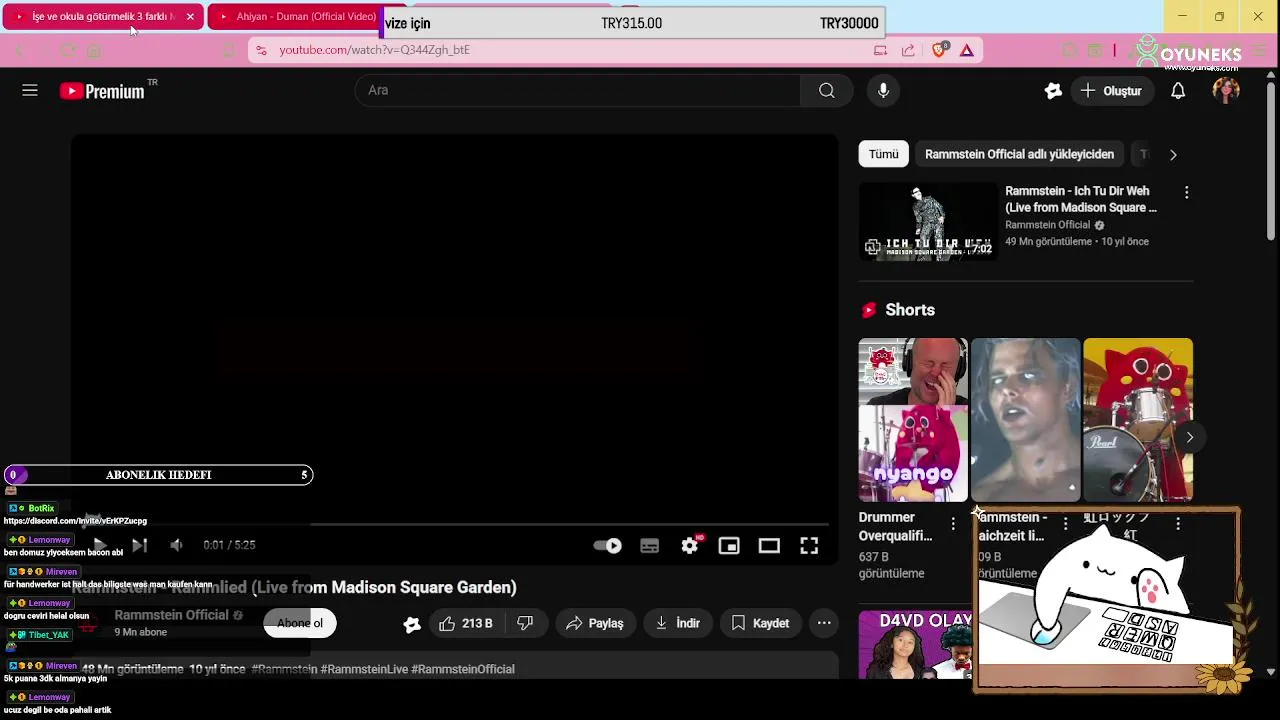1280x720 pixels.
Task: Click the share page icon in address bar
Action: [908, 50]
